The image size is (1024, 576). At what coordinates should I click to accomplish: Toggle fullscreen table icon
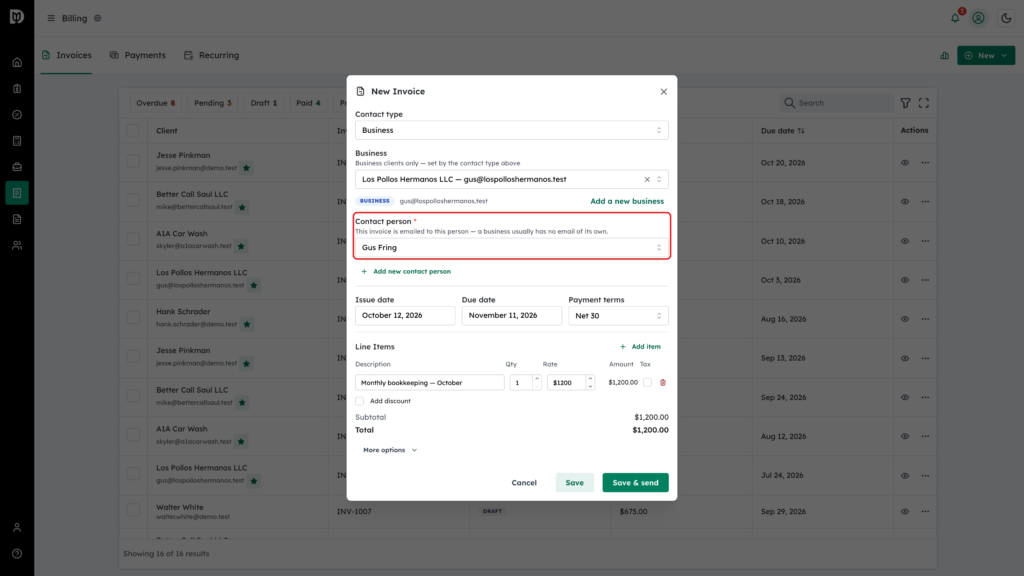(x=923, y=103)
